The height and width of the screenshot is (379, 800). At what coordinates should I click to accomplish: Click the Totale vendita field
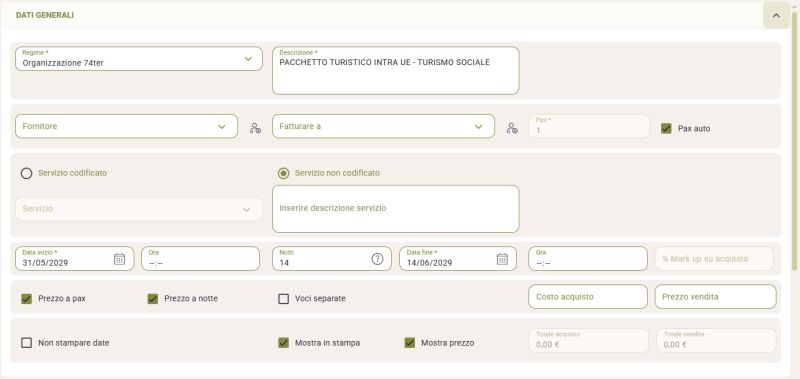click(716, 340)
